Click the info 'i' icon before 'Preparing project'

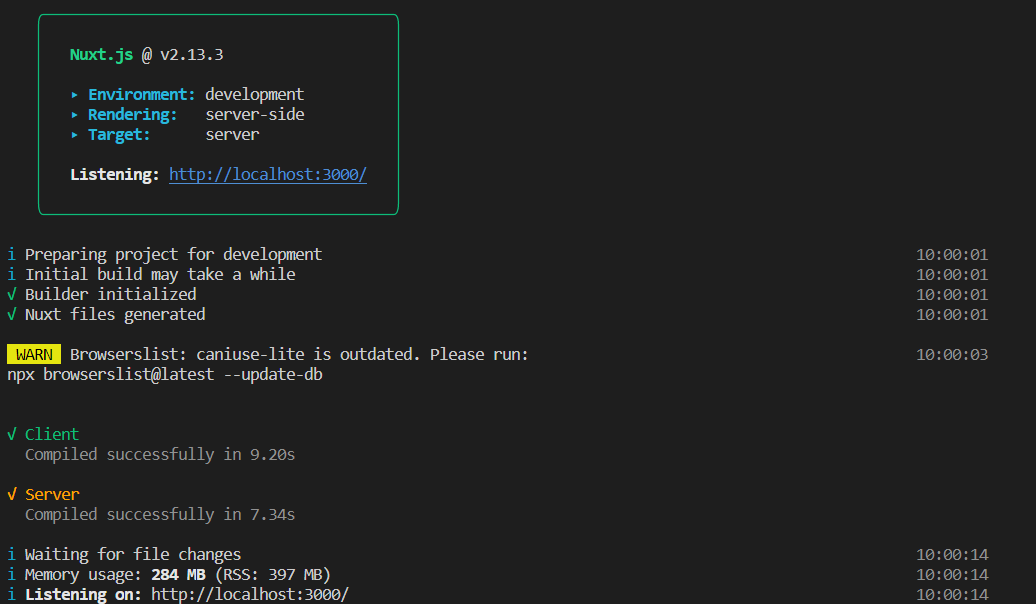11,254
